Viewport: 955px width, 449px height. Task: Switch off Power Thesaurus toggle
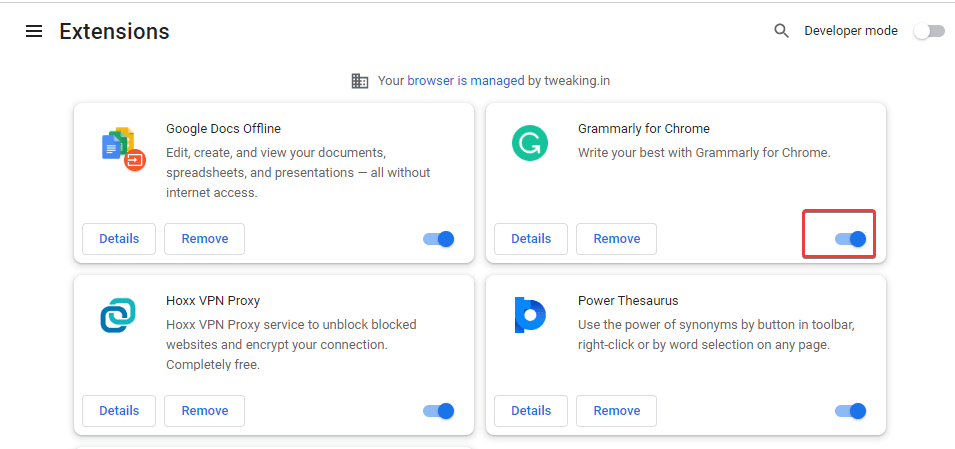850,411
